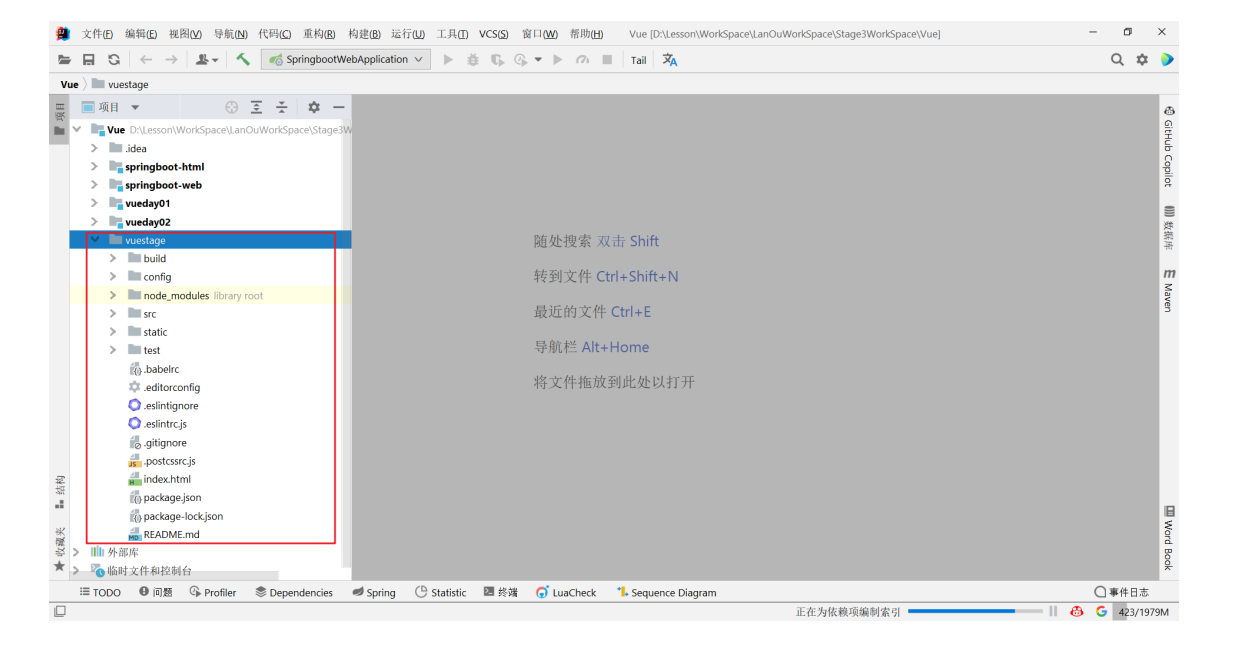Viewport: 1233px width, 649px height.
Task: Select the .eslintrc.js file
Action: [x=158, y=424]
